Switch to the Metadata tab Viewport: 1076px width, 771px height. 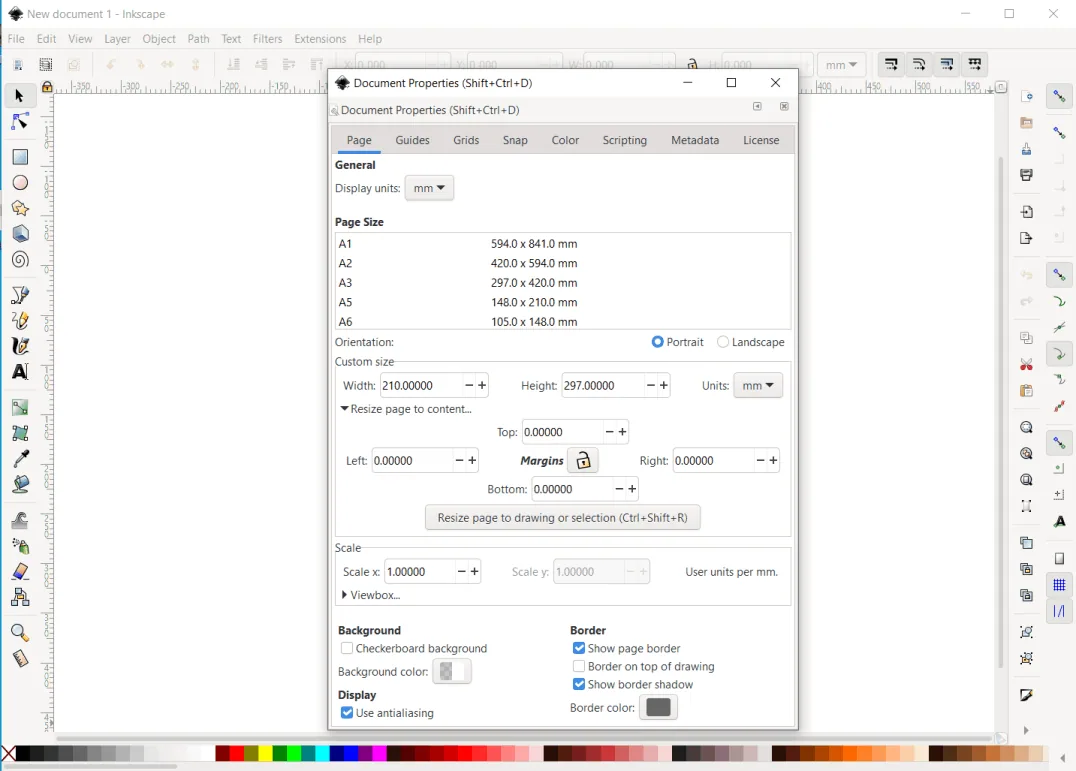click(x=695, y=140)
